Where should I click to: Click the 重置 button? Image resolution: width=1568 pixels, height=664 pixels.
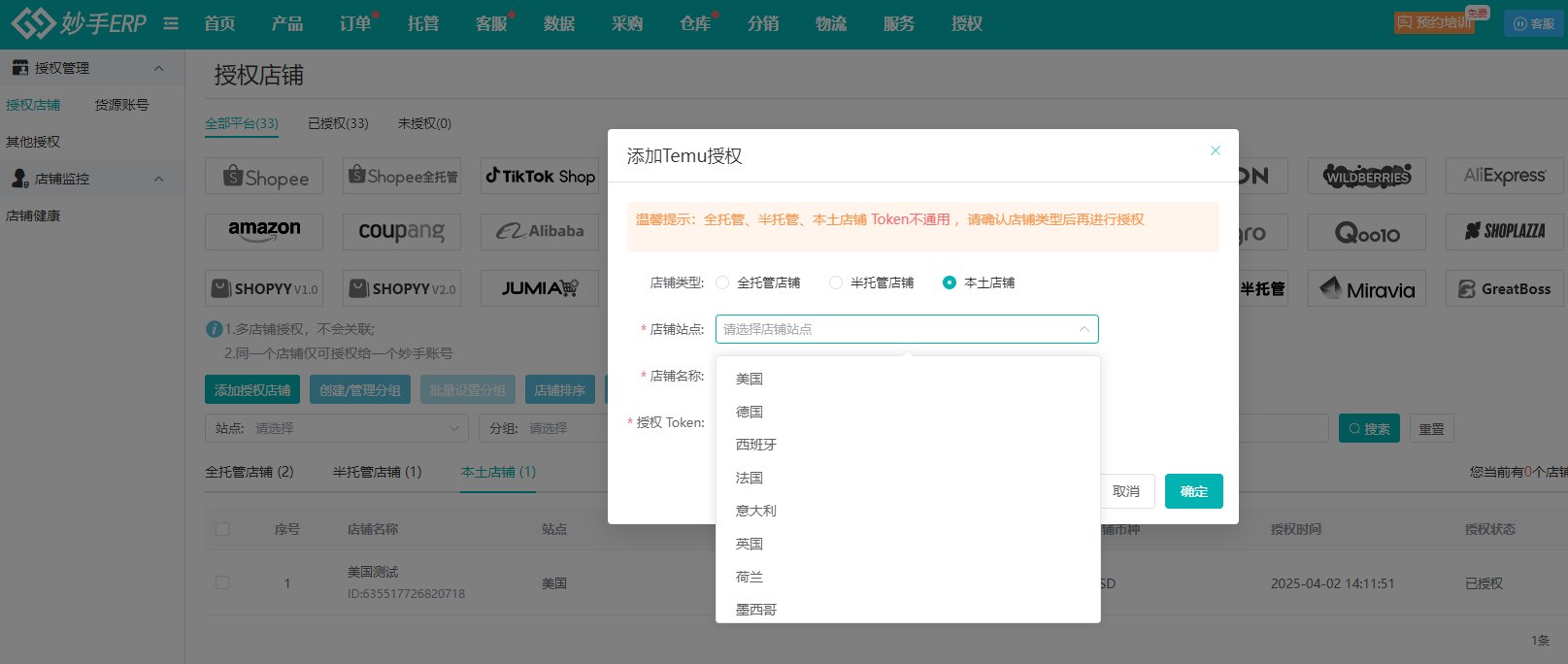(1431, 428)
